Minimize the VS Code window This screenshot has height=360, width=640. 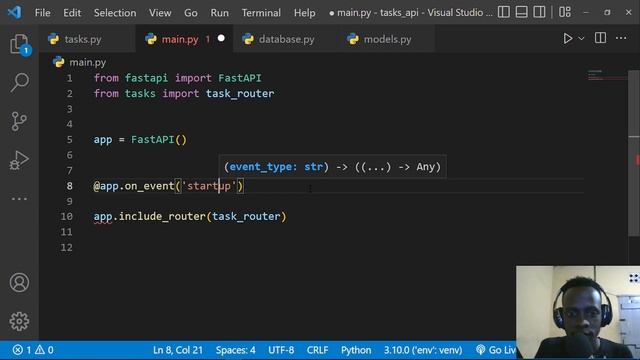pyautogui.click(x=586, y=13)
